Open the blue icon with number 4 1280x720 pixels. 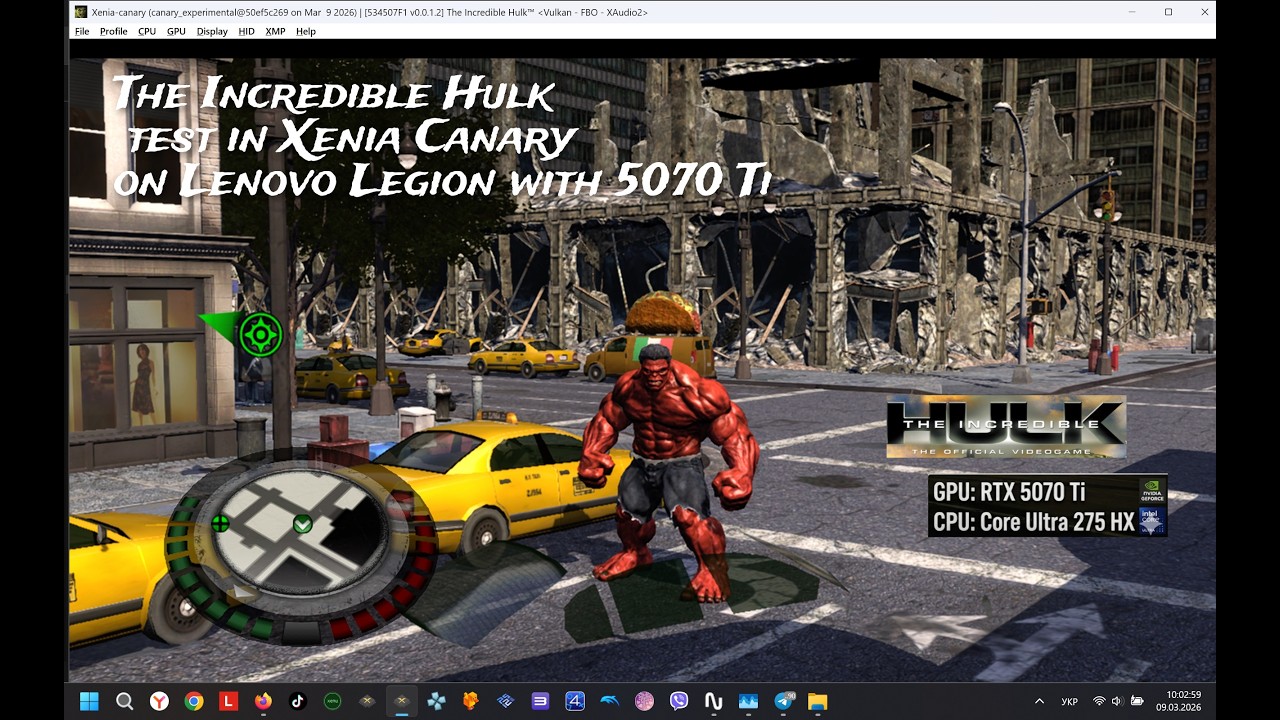(x=575, y=701)
